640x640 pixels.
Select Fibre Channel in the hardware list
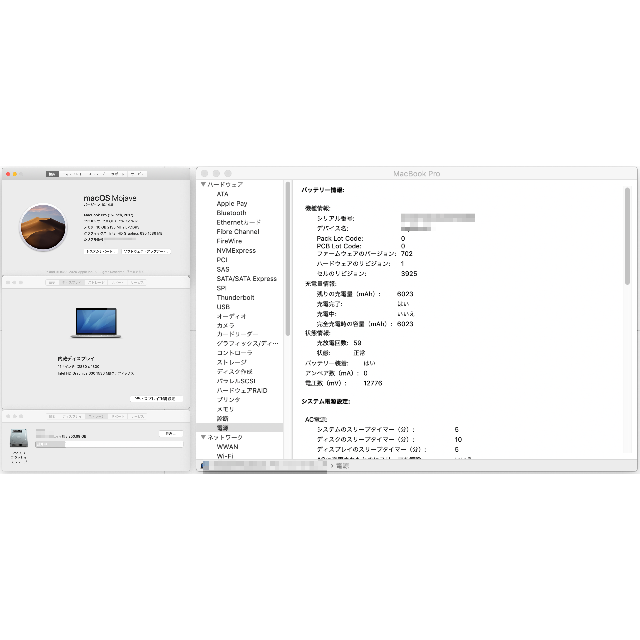[x=238, y=231]
